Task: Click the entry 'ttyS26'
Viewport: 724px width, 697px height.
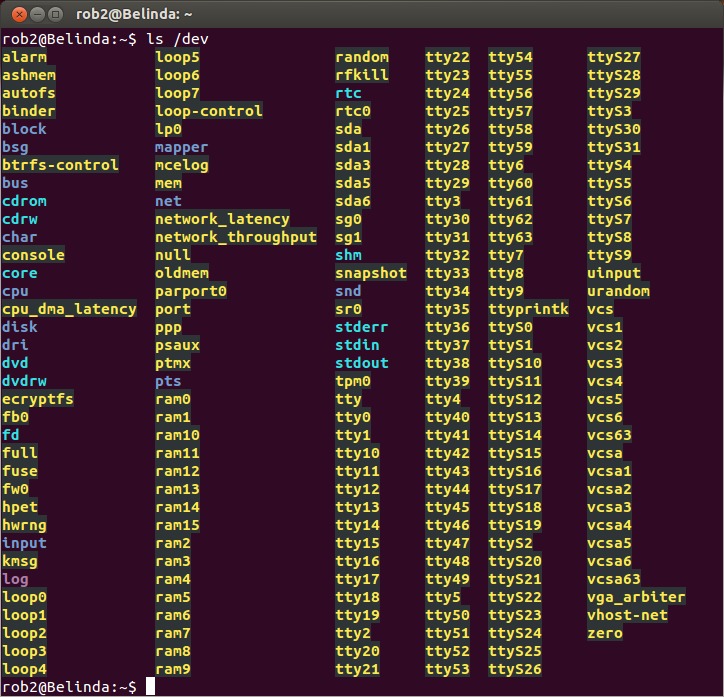Action: [515, 669]
